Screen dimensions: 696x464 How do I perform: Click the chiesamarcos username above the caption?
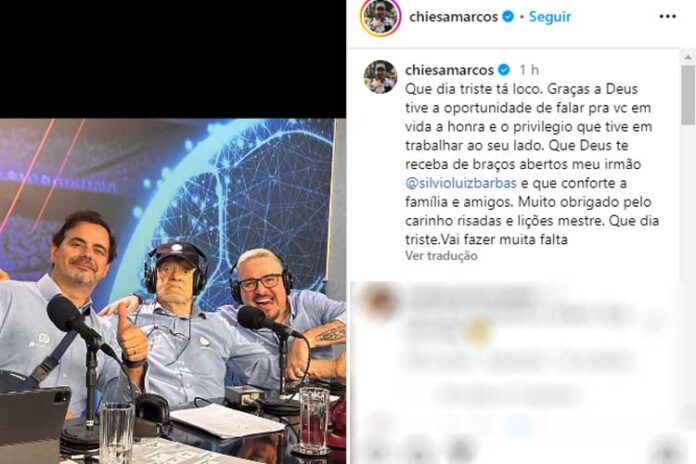pos(449,70)
